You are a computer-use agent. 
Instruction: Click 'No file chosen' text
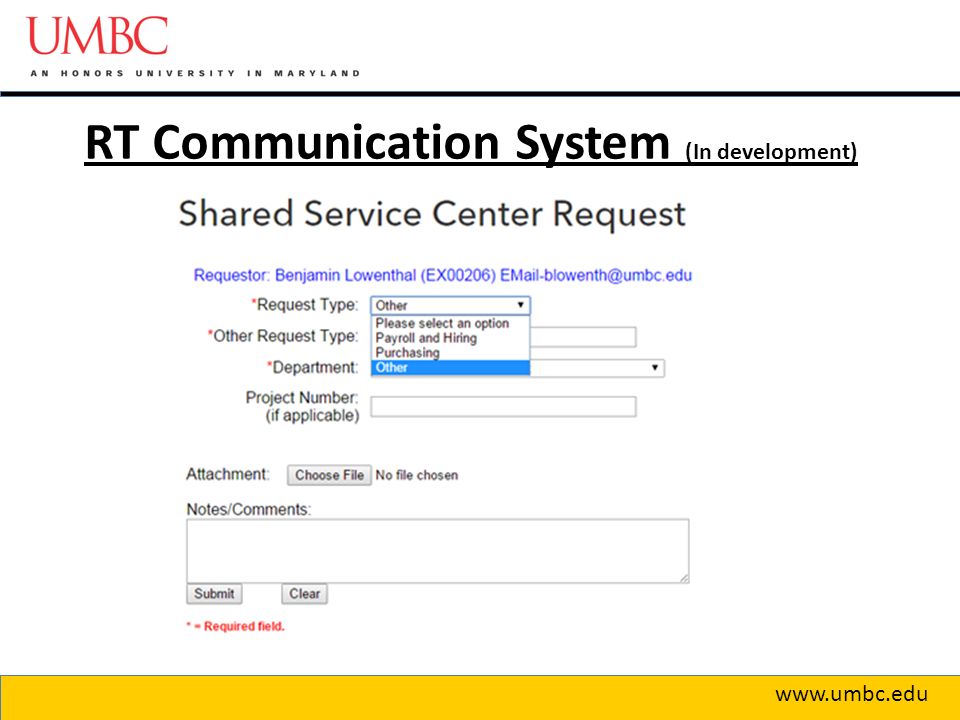coord(416,475)
